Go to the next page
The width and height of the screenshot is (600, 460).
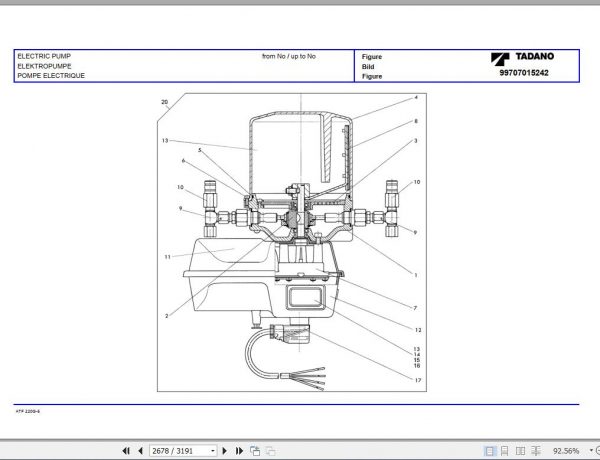tap(225, 451)
